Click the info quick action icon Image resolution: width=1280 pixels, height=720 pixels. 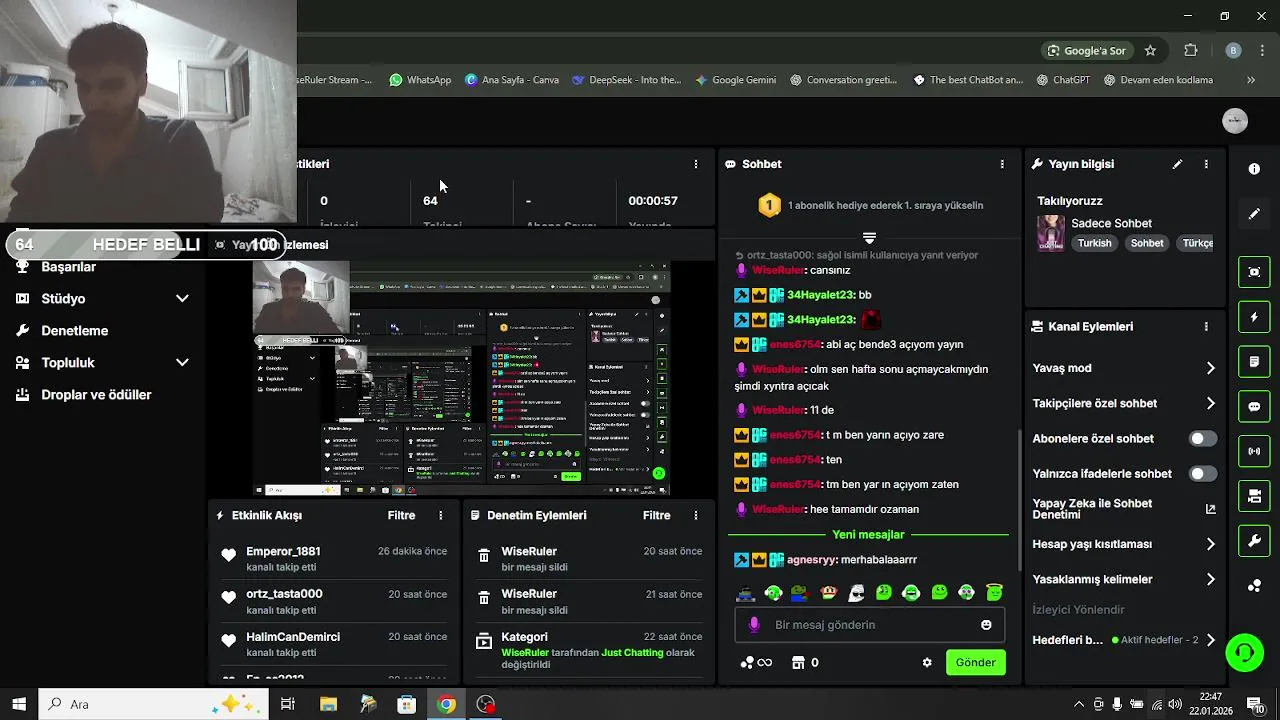pyautogui.click(x=1254, y=169)
